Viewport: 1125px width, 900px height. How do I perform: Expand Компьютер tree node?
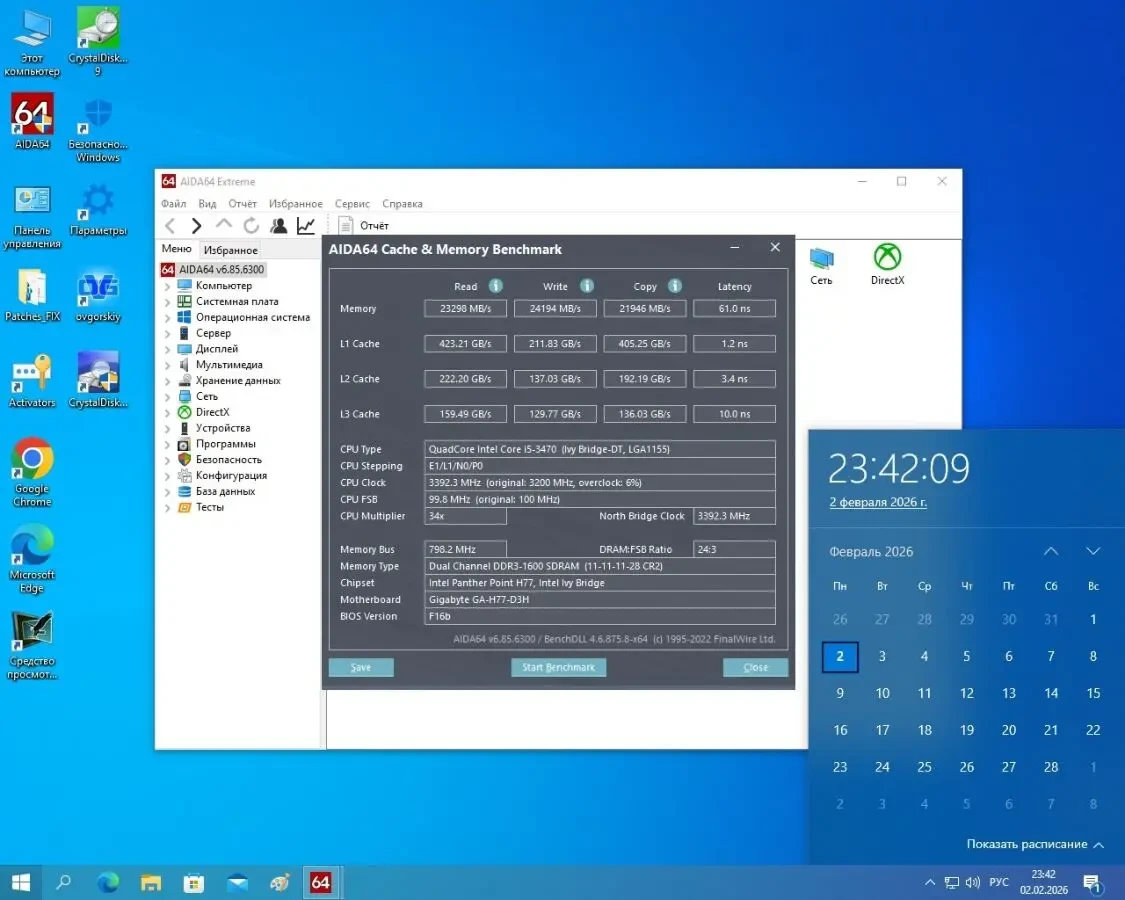coord(167,286)
